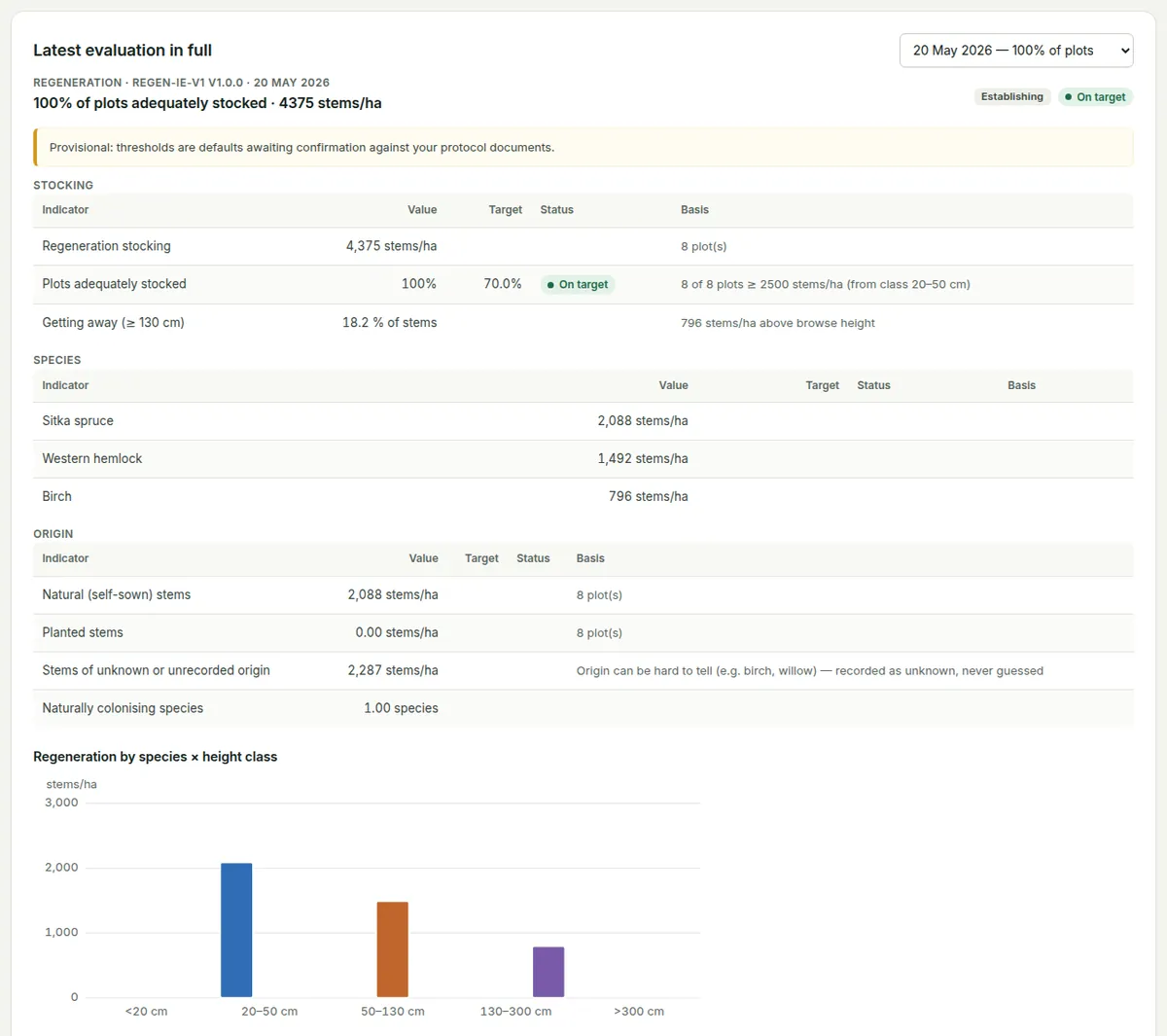Image resolution: width=1167 pixels, height=1036 pixels.
Task: Click the >300 cm axis label
Action: 639,1012
